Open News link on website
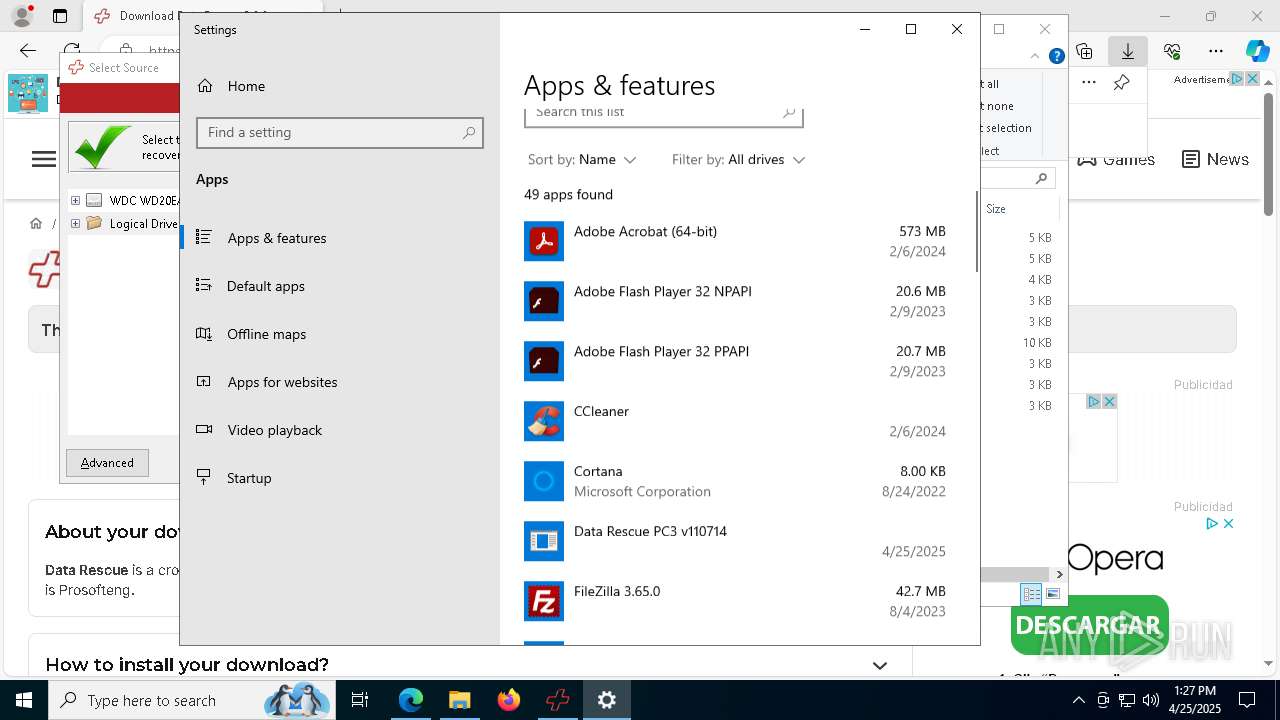 pos(1215,159)
